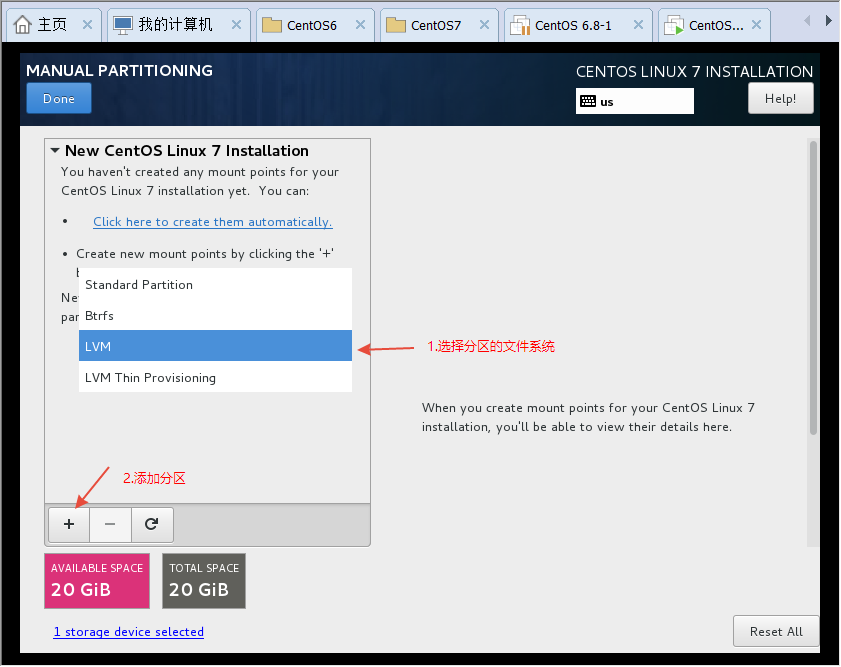The width and height of the screenshot is (841, 667).
Task: Click 'Click here to create them automatically' link
Action: pyautogui.click(x=213, y=221)
